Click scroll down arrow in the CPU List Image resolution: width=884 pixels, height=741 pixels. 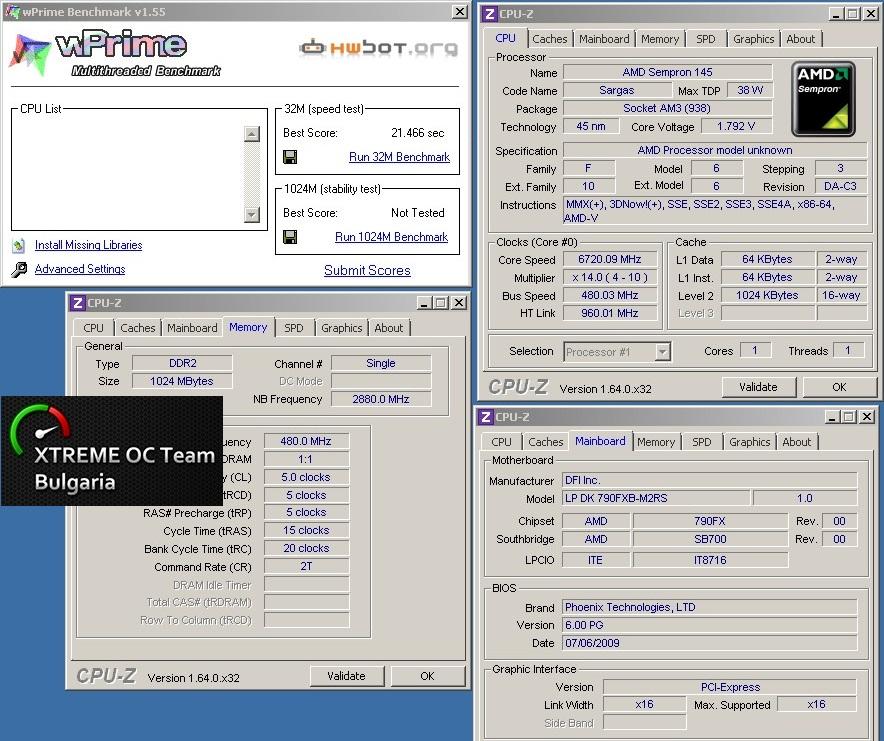tap(251, 214)
